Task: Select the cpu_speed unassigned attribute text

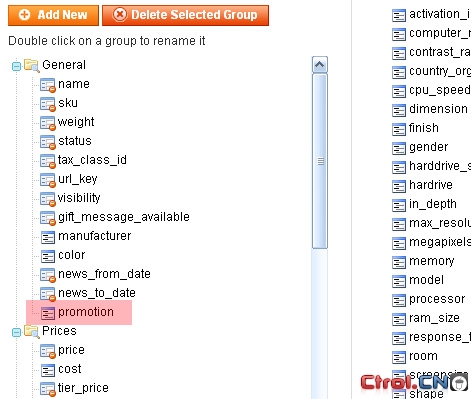Action: pos(440,90)
